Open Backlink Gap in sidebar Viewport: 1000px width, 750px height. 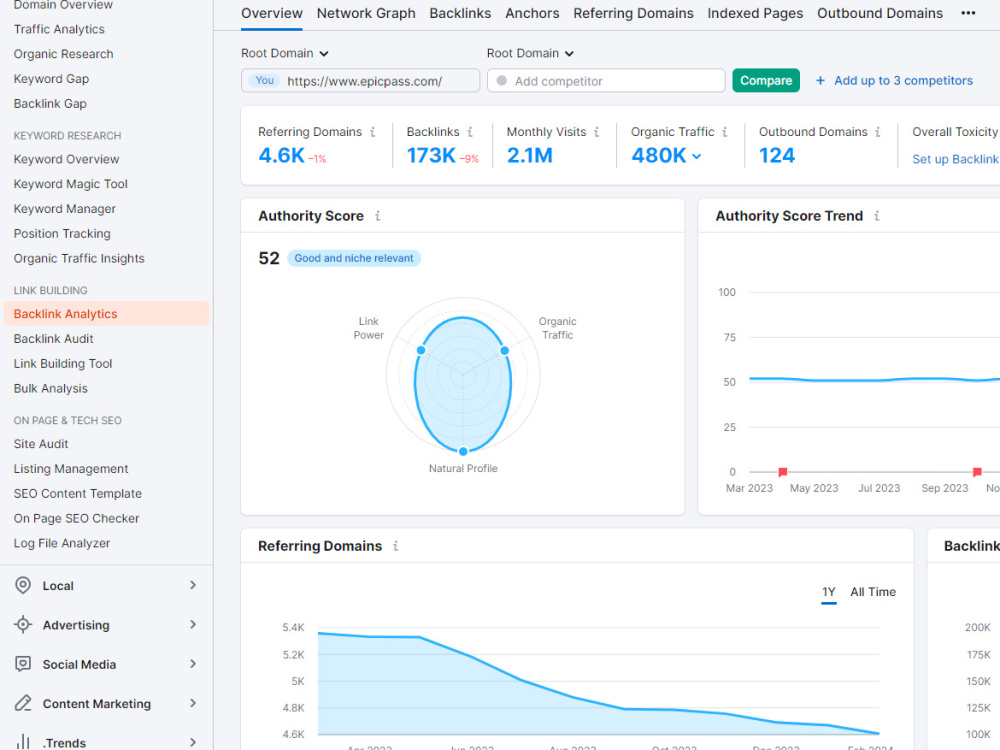[50, 103]
